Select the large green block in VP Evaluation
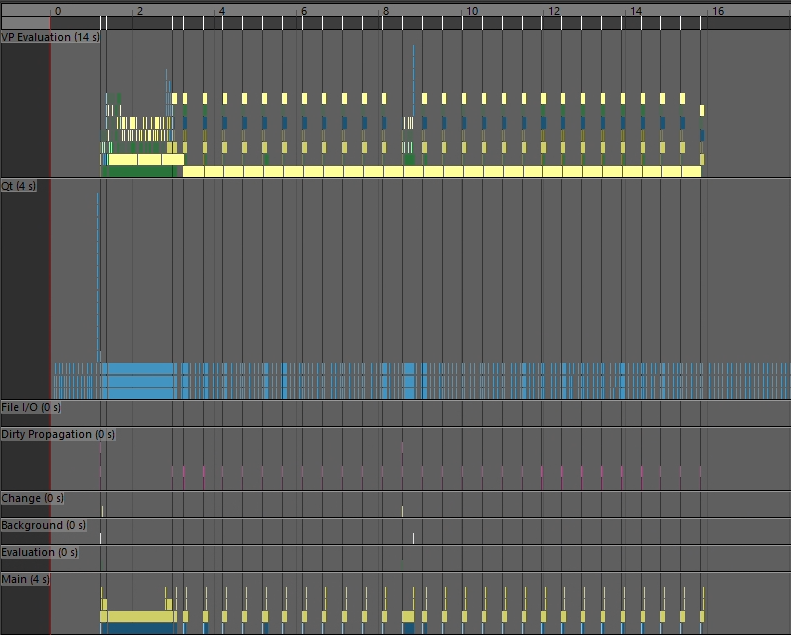The height and width of the screenshot is (635, 791). pos(139,171)
